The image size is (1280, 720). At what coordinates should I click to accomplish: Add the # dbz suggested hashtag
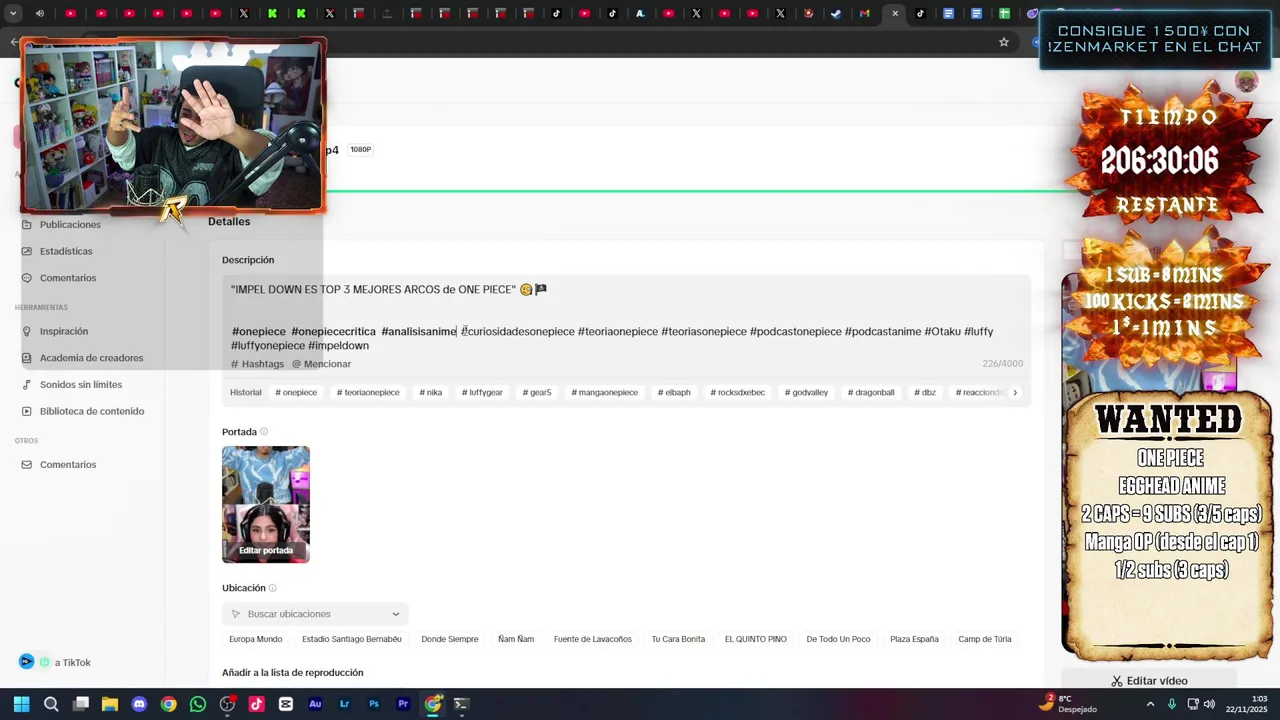pos(925,392)
